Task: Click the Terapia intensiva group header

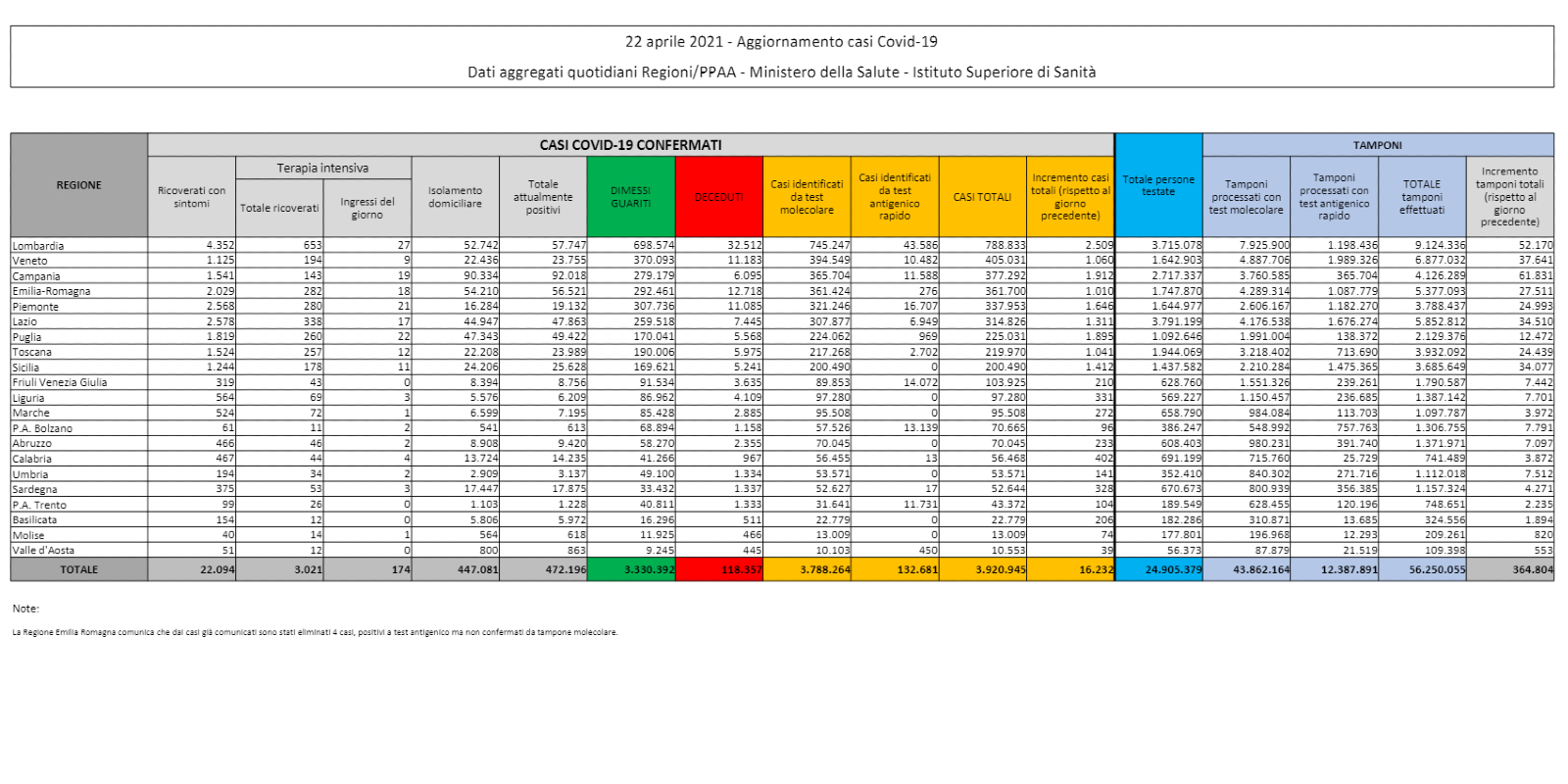Action: [x=322, y=169]
